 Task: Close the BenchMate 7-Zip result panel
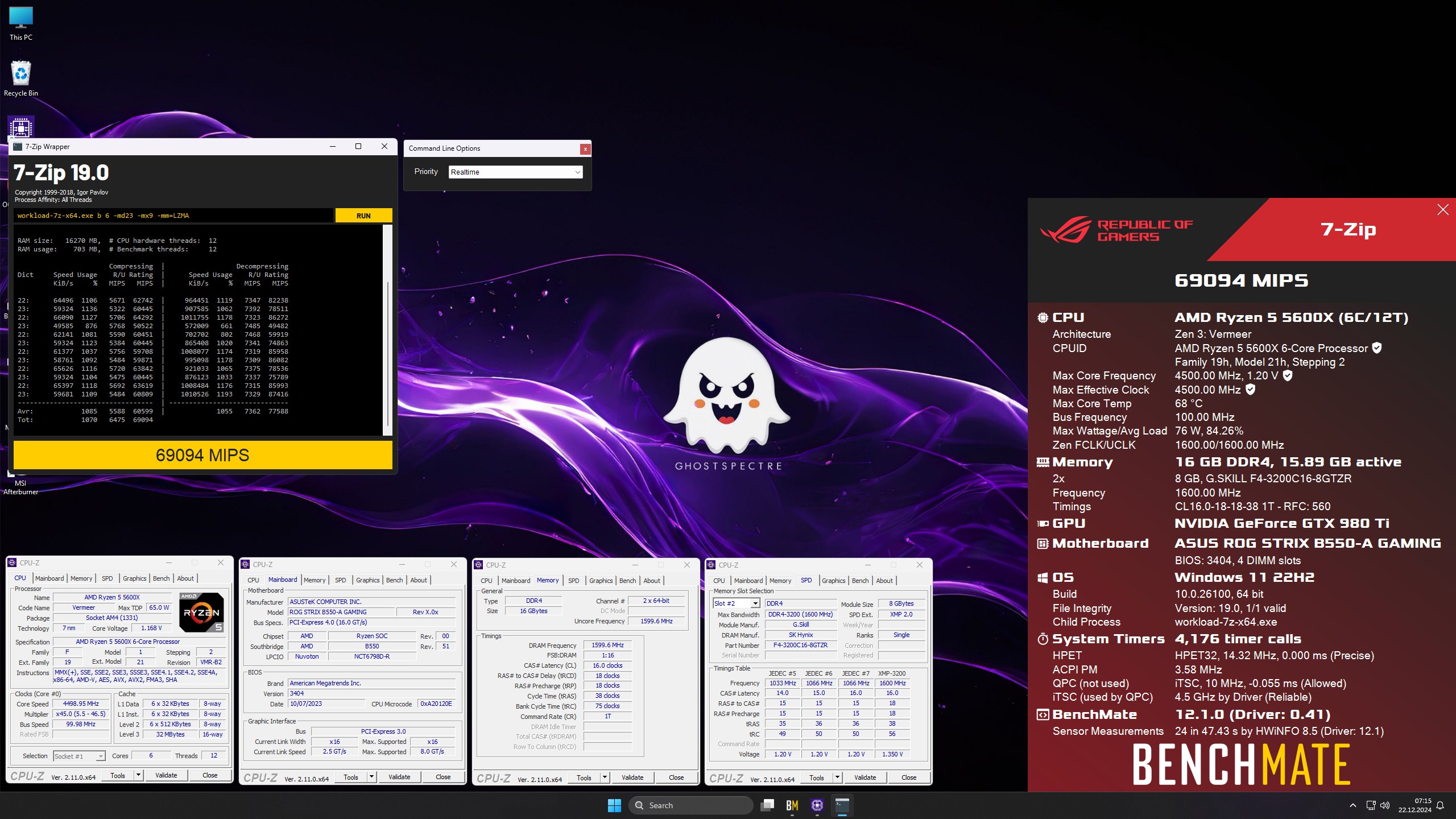click(x=1443, y=210)
